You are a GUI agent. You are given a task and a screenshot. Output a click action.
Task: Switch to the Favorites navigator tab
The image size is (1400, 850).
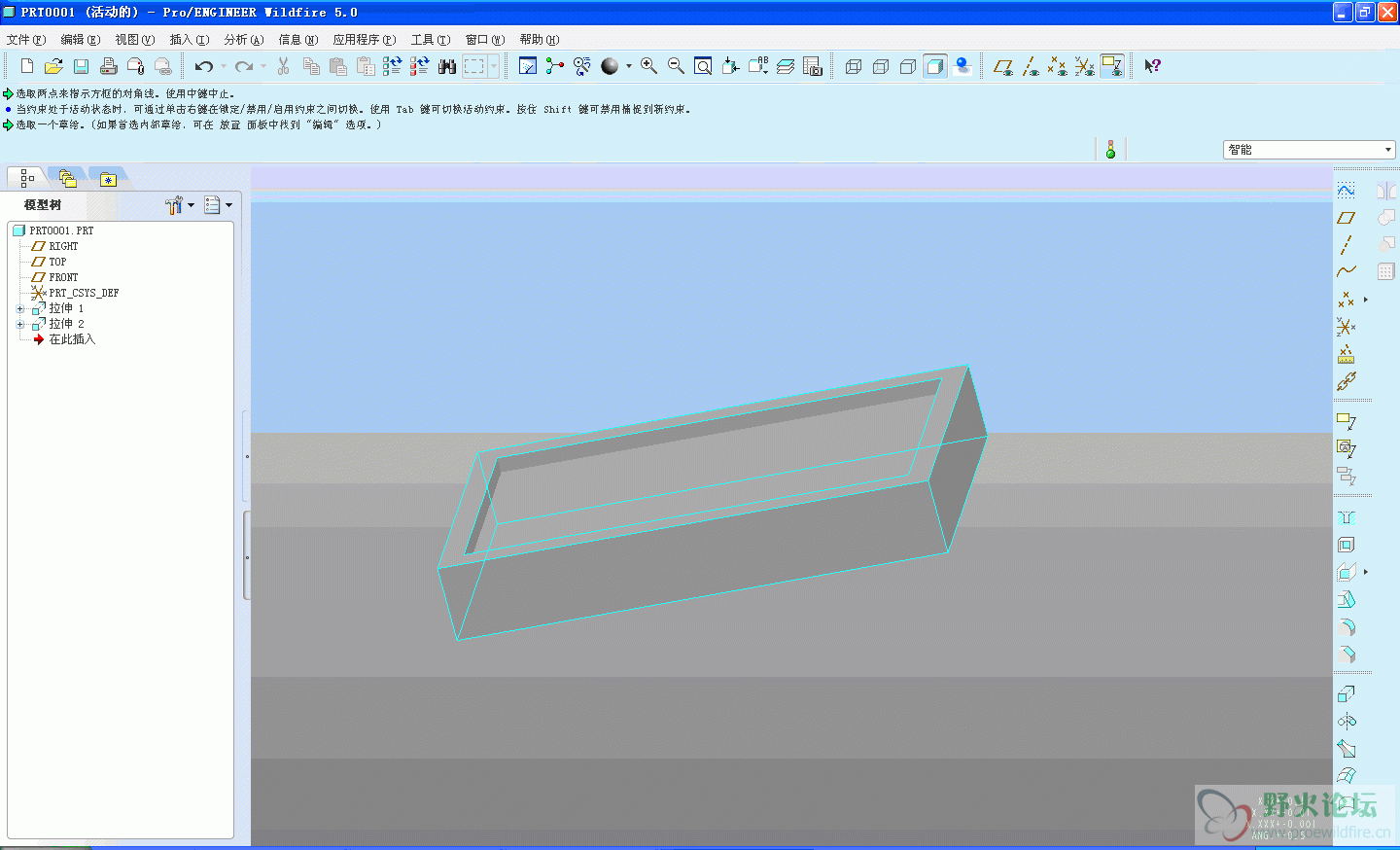tap(108, 179)
